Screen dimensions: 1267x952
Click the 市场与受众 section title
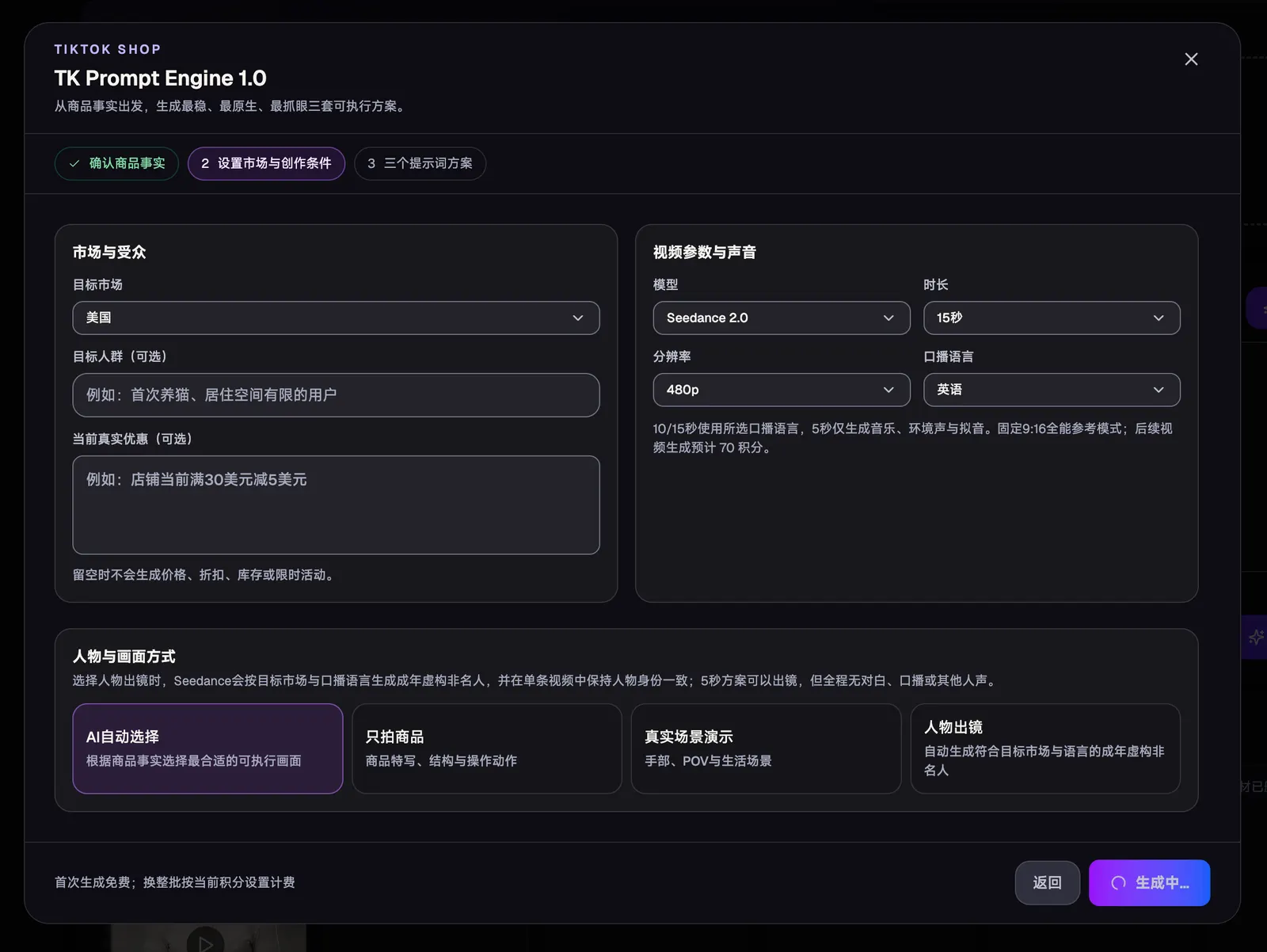pos(109,252)
